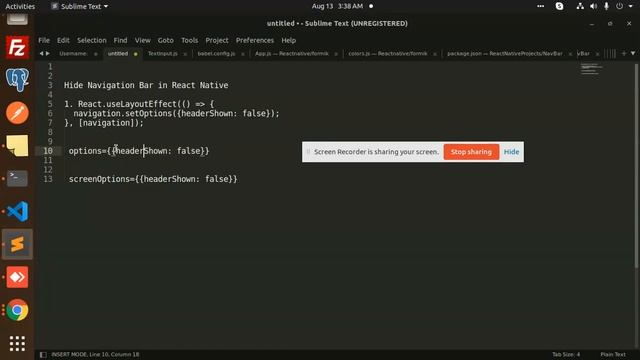Close the colors.js tab
Screen dimensions: 640x360
[x=435, y=54]
